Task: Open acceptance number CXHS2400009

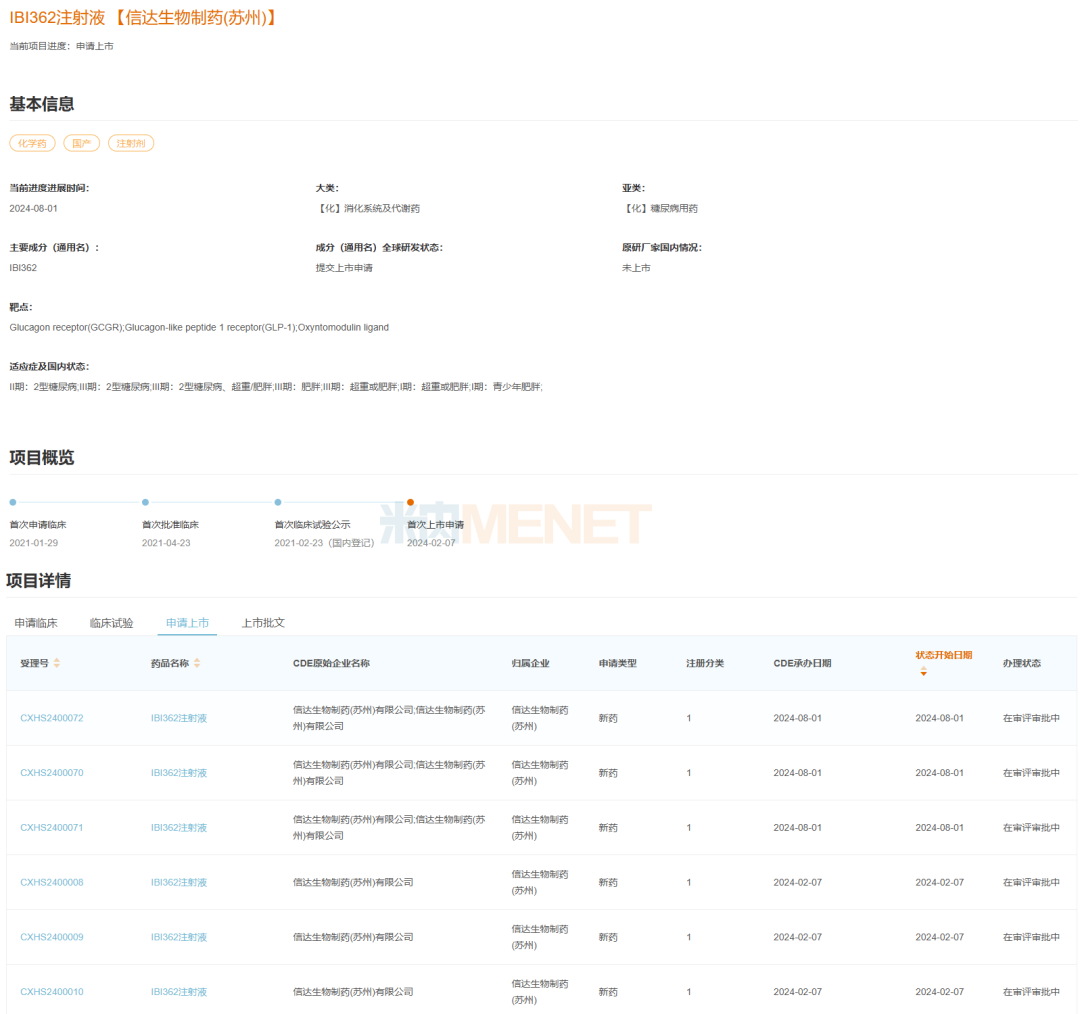Action: (x=52, y=937)
